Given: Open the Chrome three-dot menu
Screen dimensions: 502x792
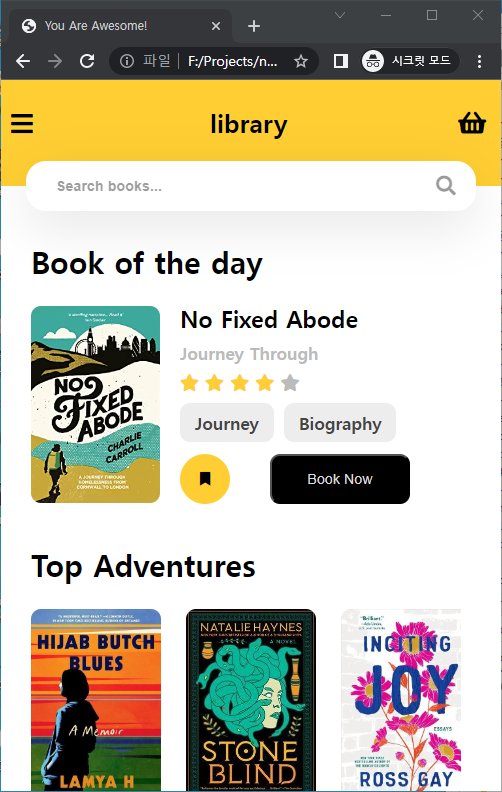Looking at the screenshot, I should [479, 61].
